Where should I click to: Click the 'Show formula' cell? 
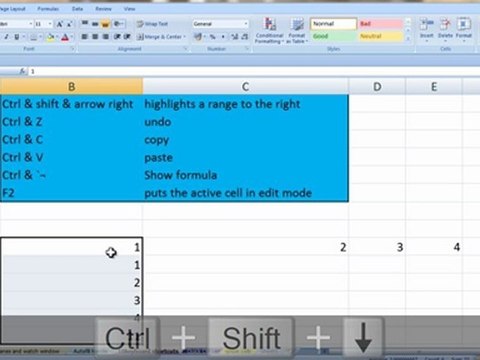click(x=246, y=175)
